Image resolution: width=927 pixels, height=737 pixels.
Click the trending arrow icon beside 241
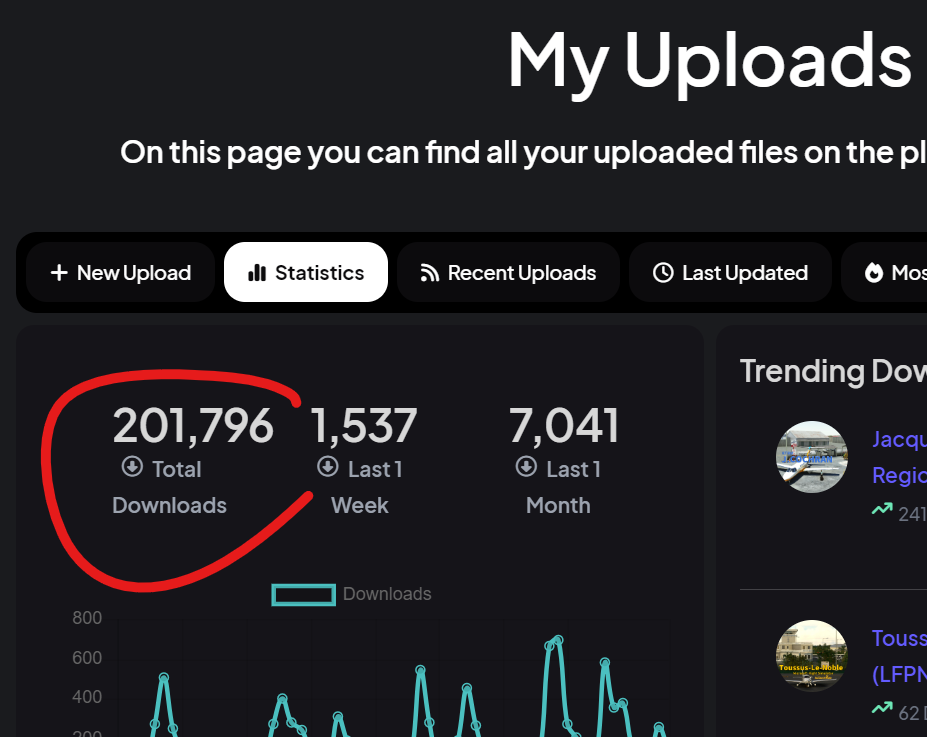(x=882, y=509)
